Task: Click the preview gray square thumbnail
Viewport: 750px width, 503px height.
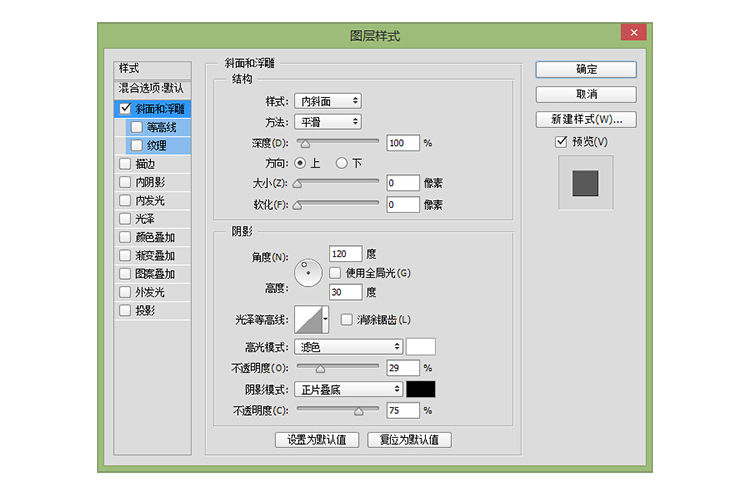Action: [585, 183]
